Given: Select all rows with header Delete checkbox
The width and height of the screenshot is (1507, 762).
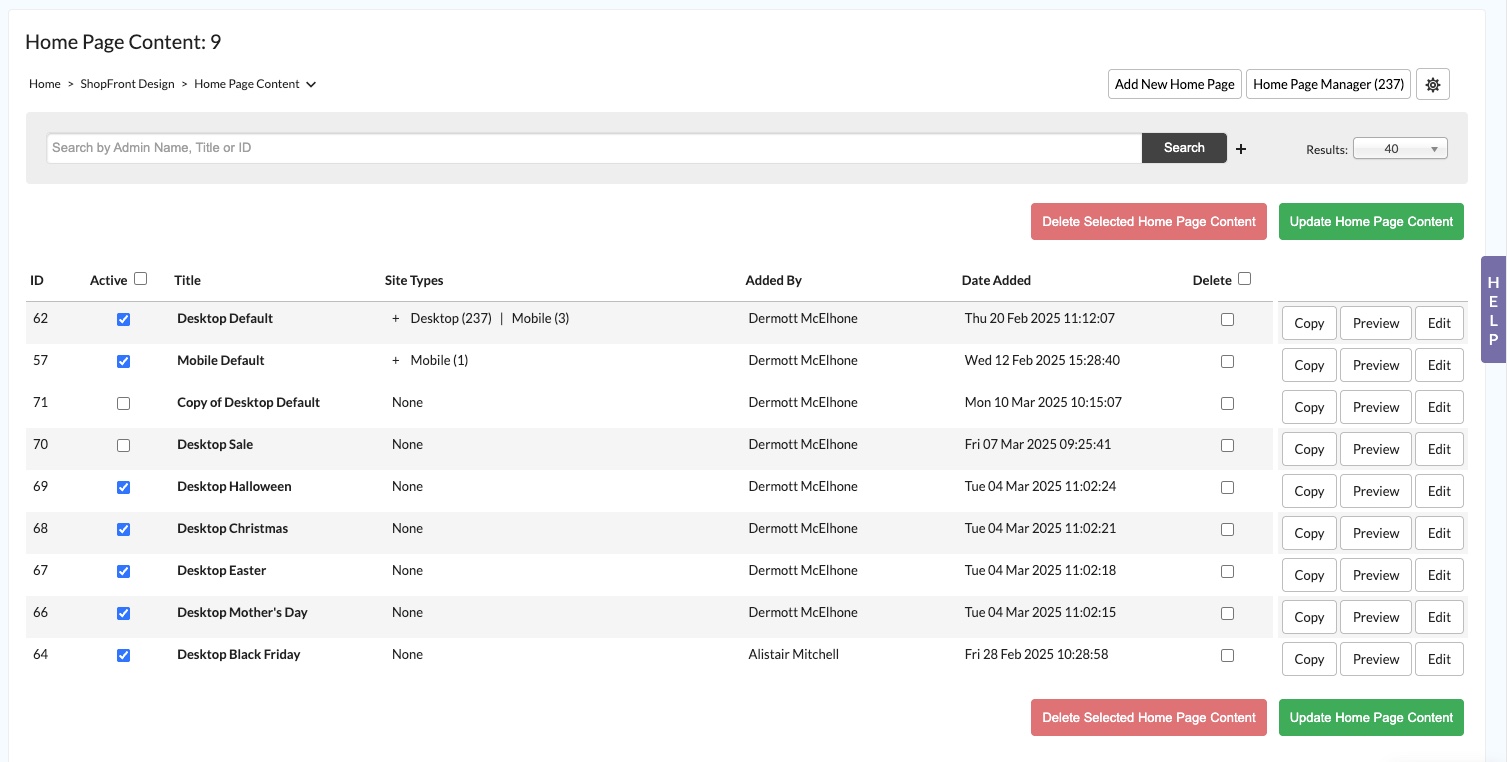Looking at the screenshot, I should tap(1244, 279).
